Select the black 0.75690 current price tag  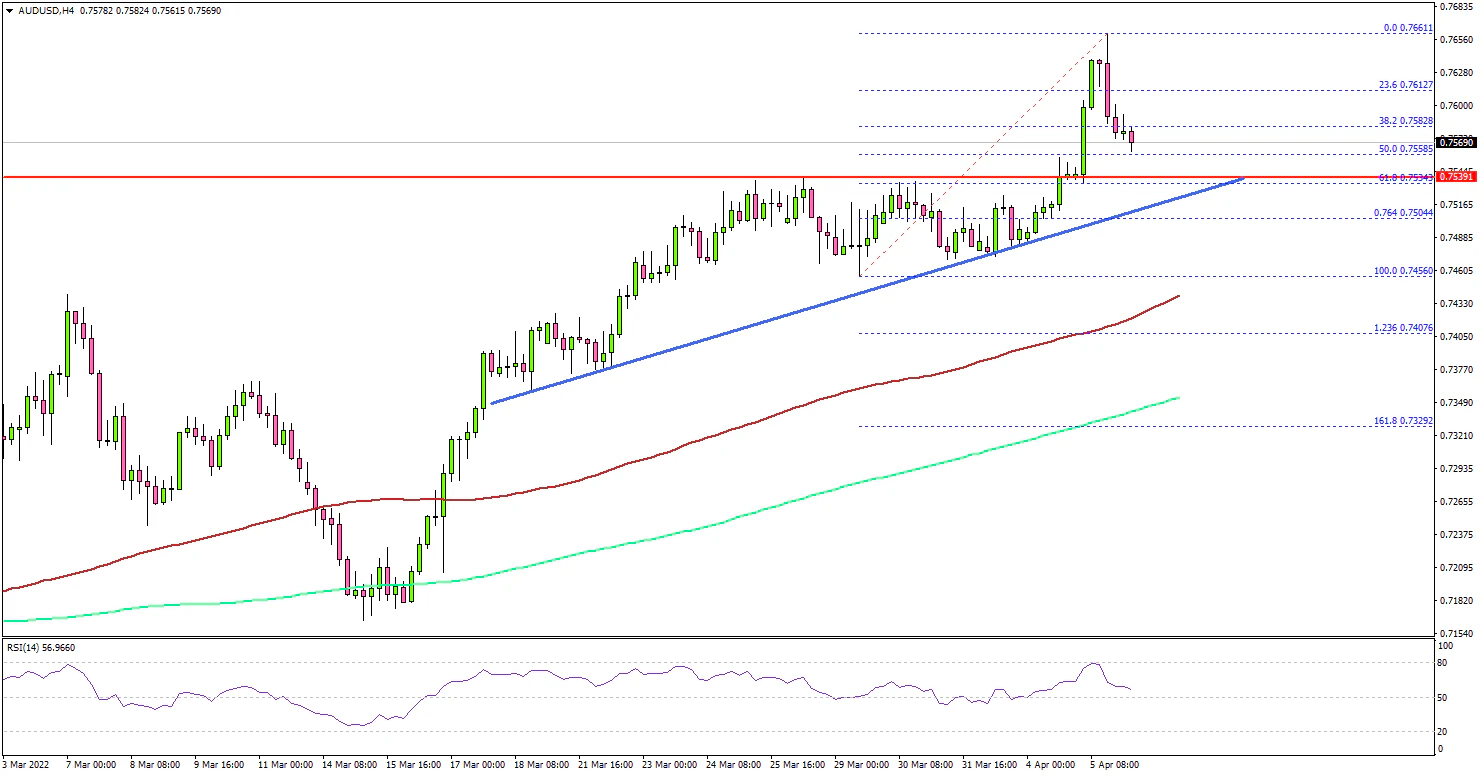tap(1456, 143)
